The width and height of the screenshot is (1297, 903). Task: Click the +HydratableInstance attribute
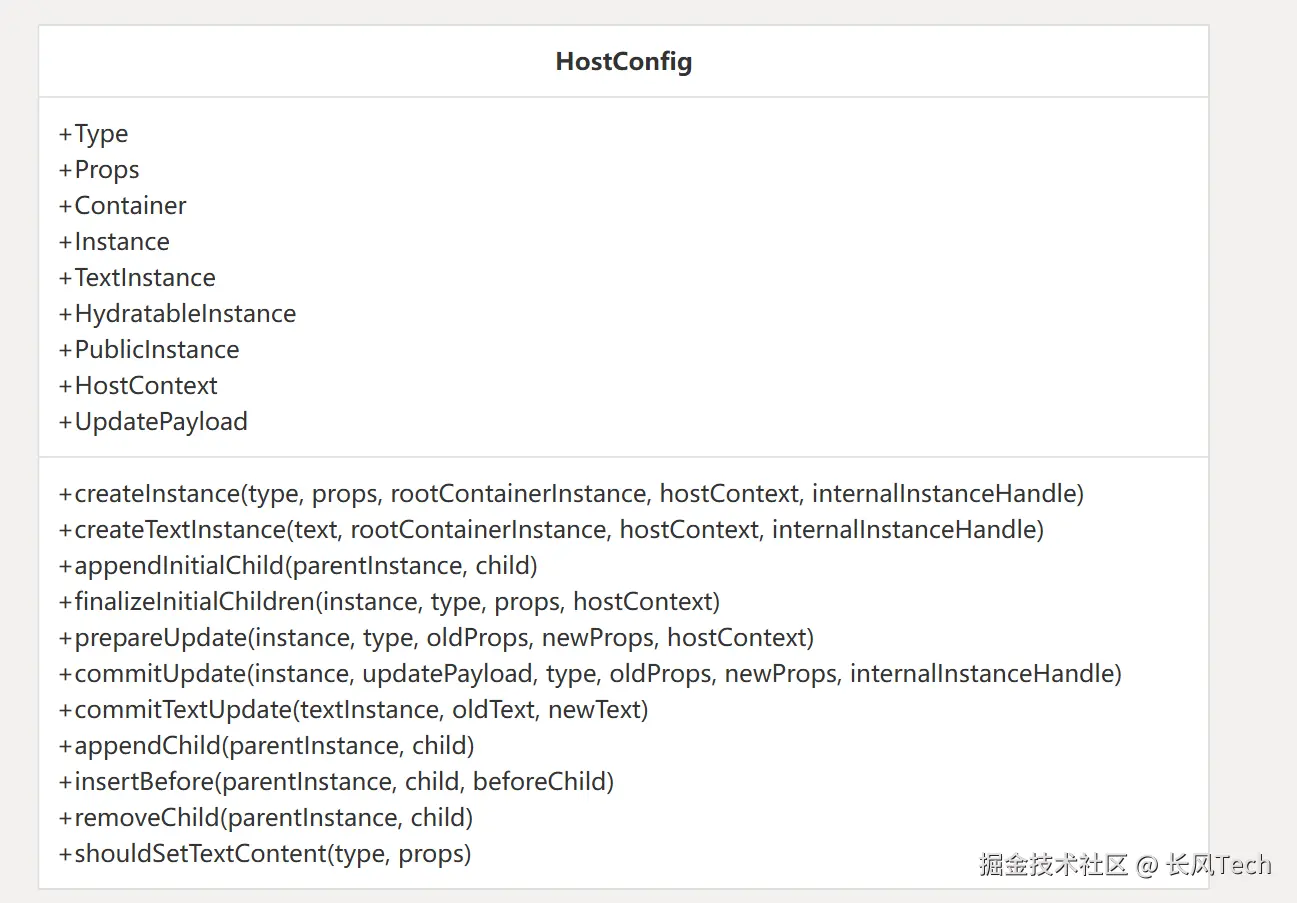point(178,314)
